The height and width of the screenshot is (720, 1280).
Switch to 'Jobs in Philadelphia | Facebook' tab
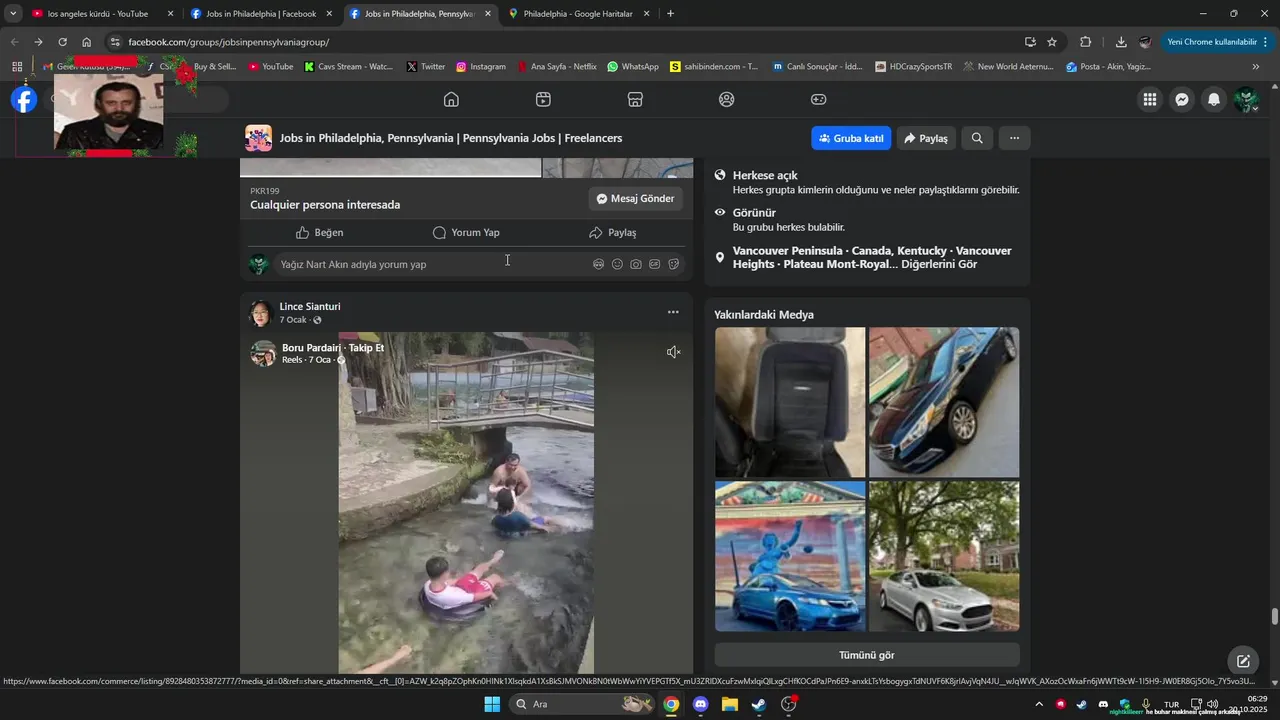pos(260,14)
